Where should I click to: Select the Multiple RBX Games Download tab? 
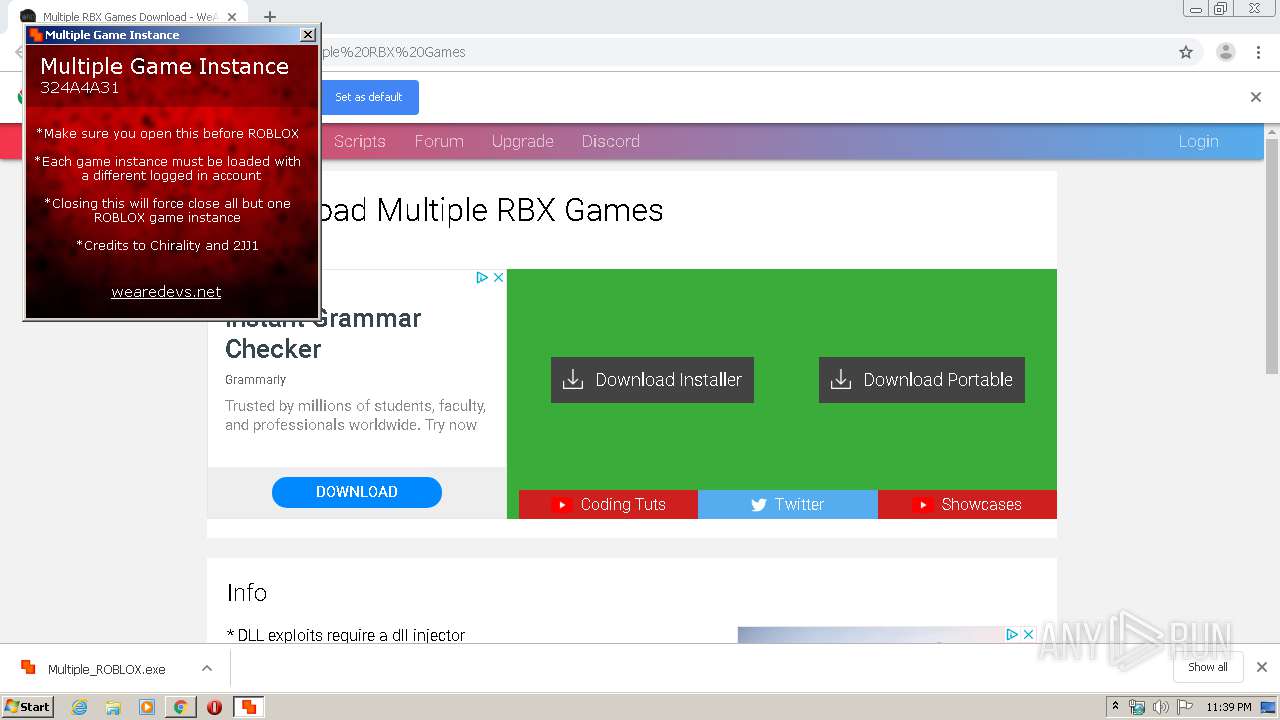pyautogui.click(x=130, y=16)
